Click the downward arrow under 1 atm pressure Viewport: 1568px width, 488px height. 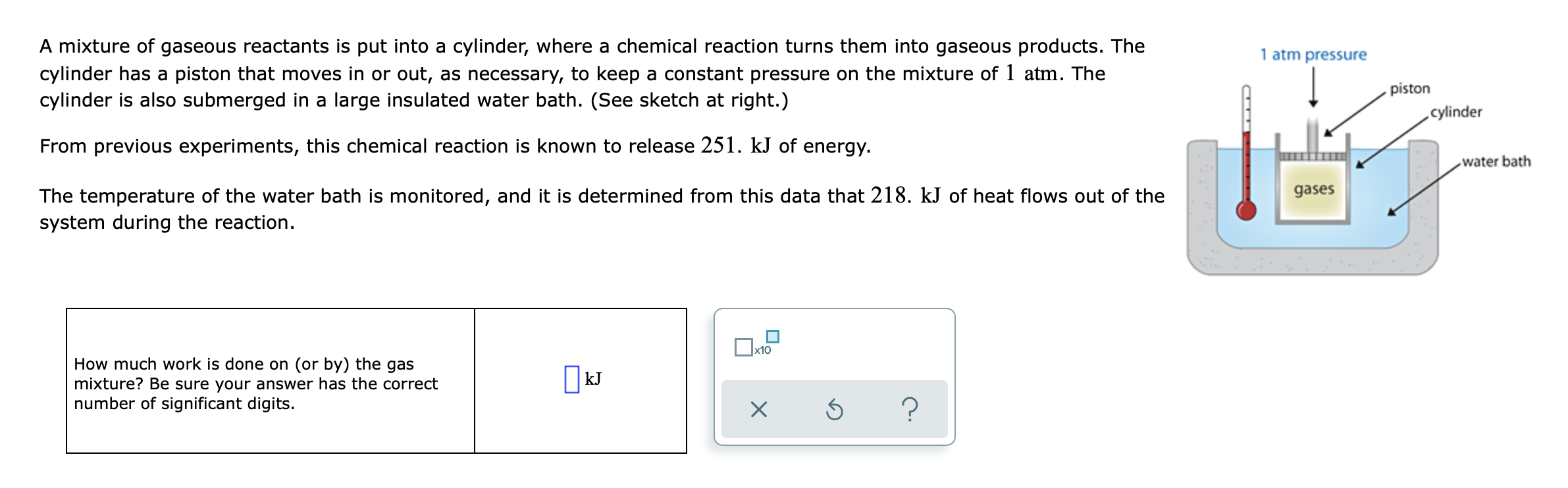coord(1313,87)
